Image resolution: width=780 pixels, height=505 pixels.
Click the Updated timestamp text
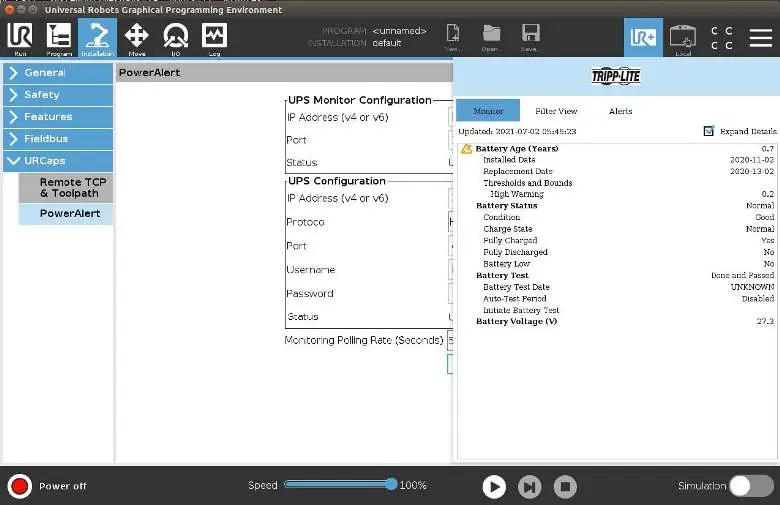[x=517, y=131]
